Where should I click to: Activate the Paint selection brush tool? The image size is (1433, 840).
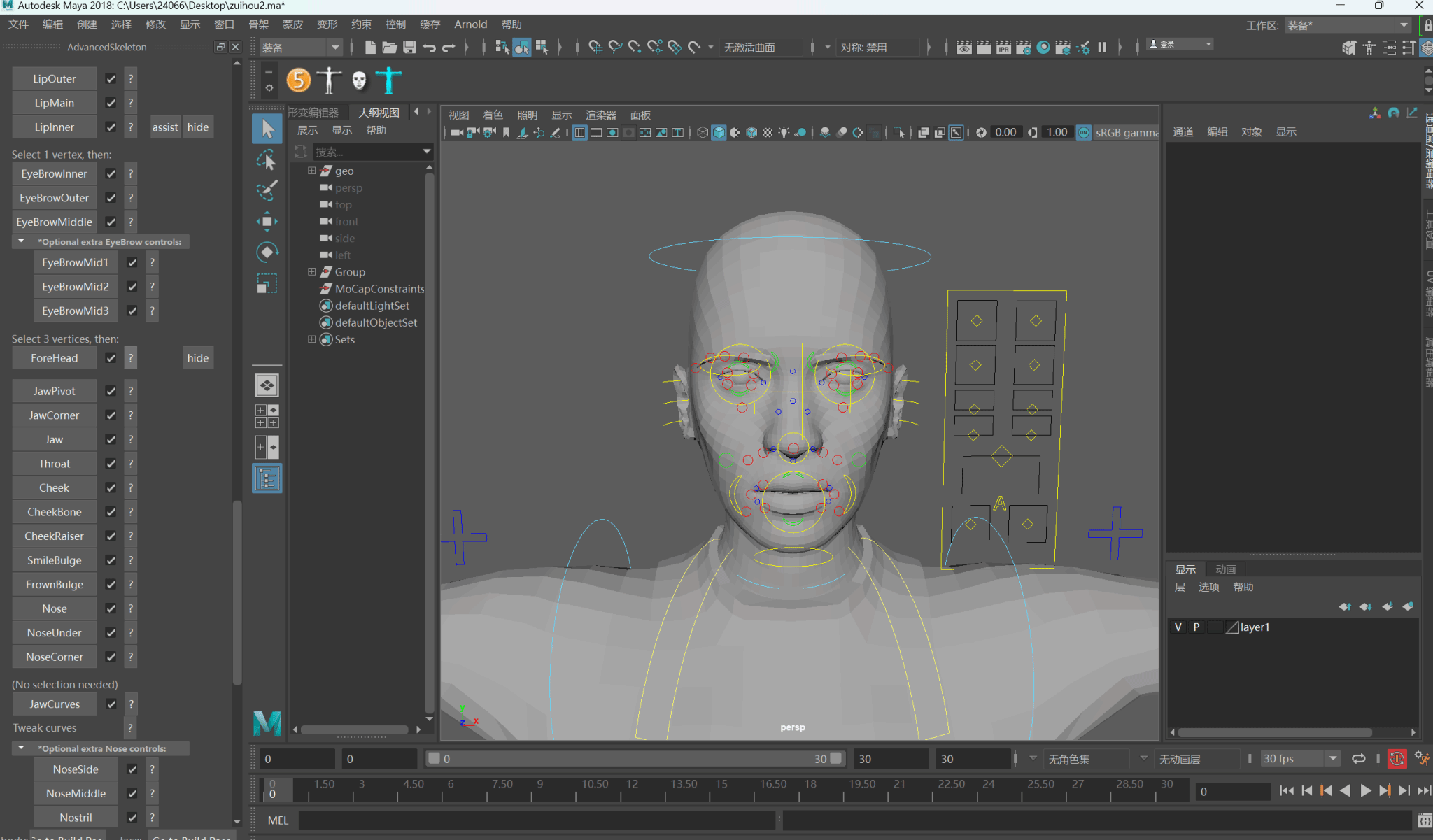[267, 190]
